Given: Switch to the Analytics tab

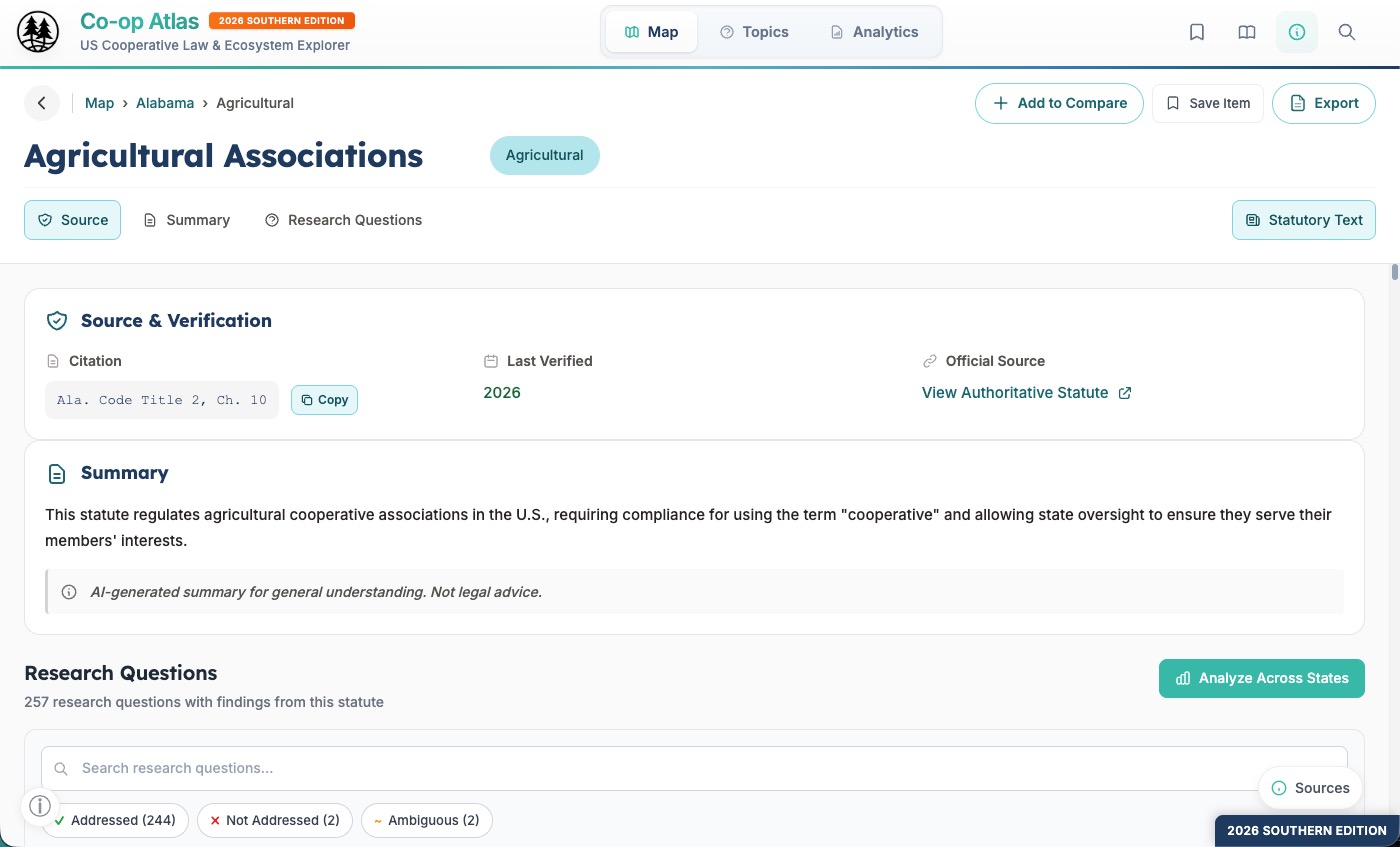Looking at the screenshot, I should point(874,32).
